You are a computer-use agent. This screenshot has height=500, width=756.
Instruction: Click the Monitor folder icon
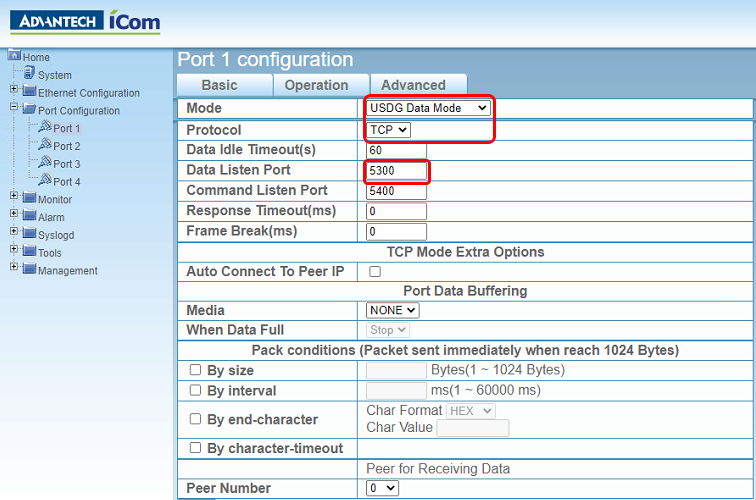[x=29, y=198]
